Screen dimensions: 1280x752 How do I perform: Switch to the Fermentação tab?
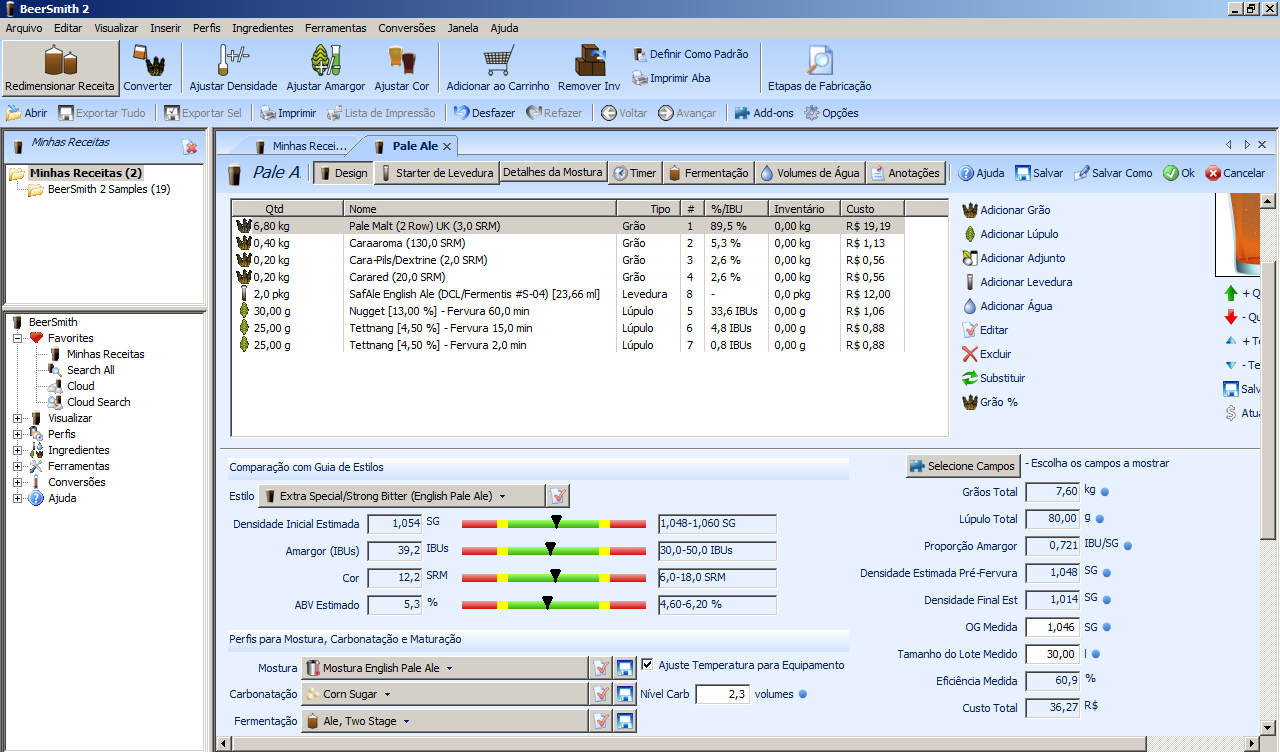pyautogui.click(x=708, y=173)
